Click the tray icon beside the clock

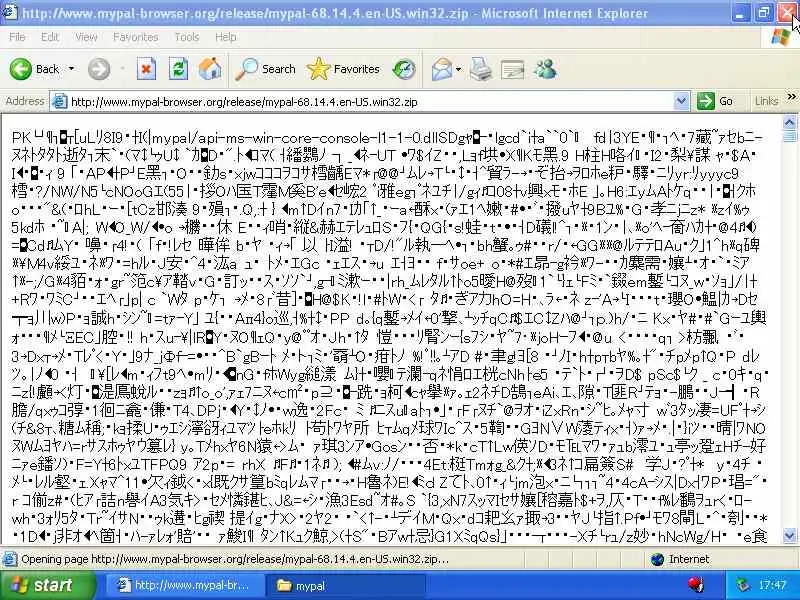pyautogui.click(x=744, y=585)
